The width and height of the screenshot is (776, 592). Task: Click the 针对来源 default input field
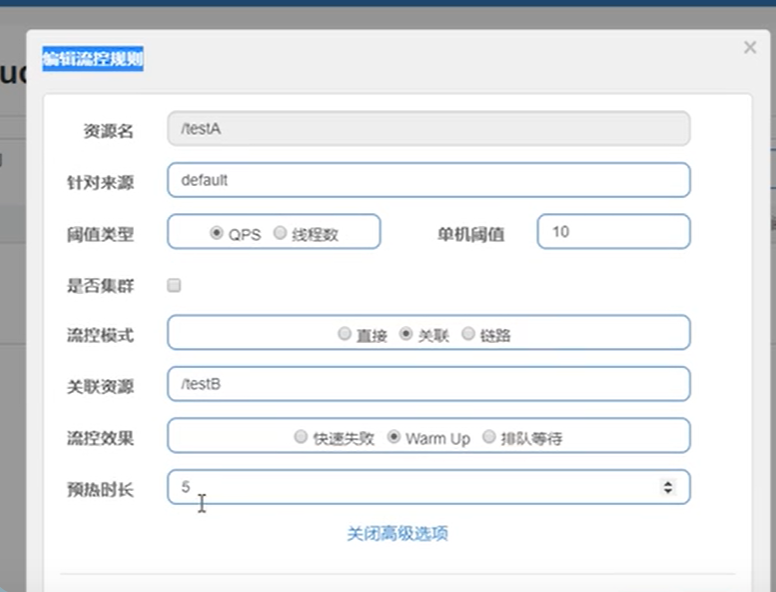coord(429,180)
